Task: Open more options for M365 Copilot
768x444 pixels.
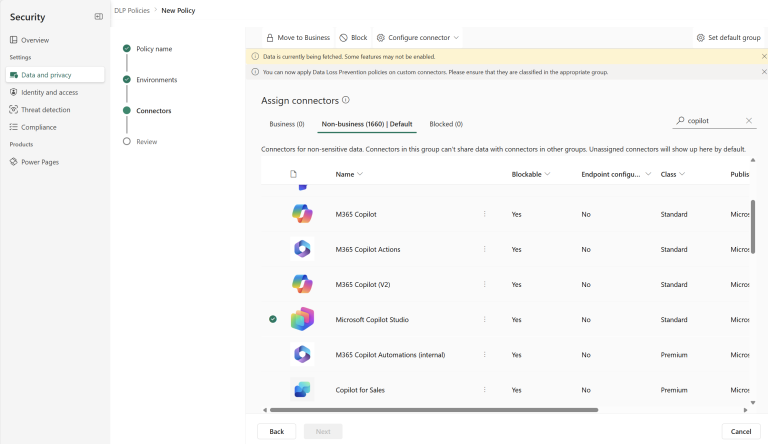Action: pyautogui.click(x=484, y=214)
